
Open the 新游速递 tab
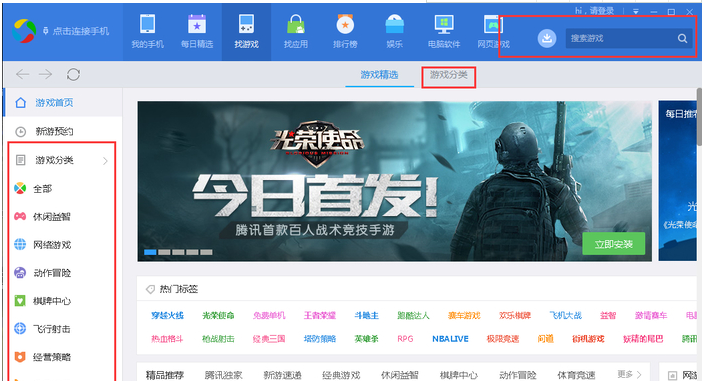282,375
